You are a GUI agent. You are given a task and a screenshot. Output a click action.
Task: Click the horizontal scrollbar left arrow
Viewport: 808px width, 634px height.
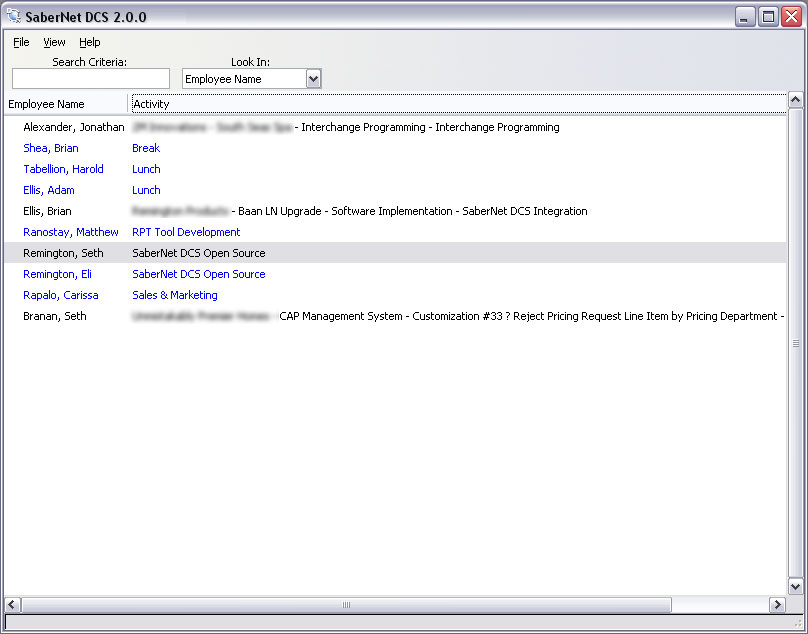click(12, 605)
